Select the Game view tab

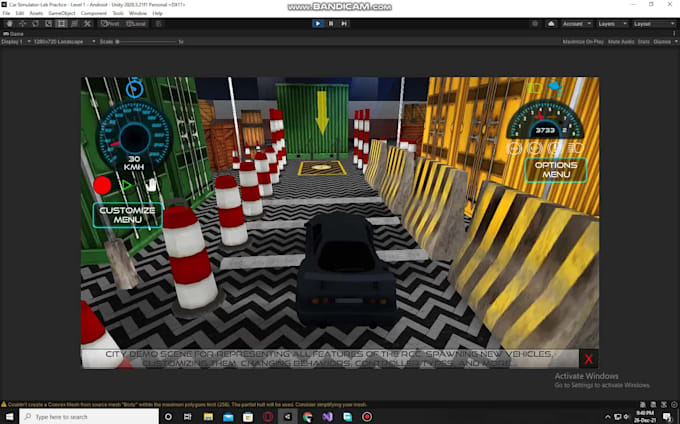pos(13,34)
